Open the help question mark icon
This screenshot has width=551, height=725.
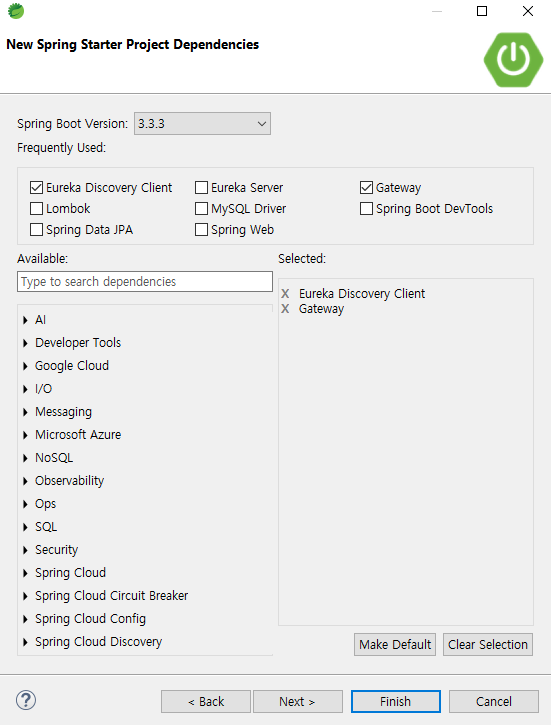coord(26,700)
